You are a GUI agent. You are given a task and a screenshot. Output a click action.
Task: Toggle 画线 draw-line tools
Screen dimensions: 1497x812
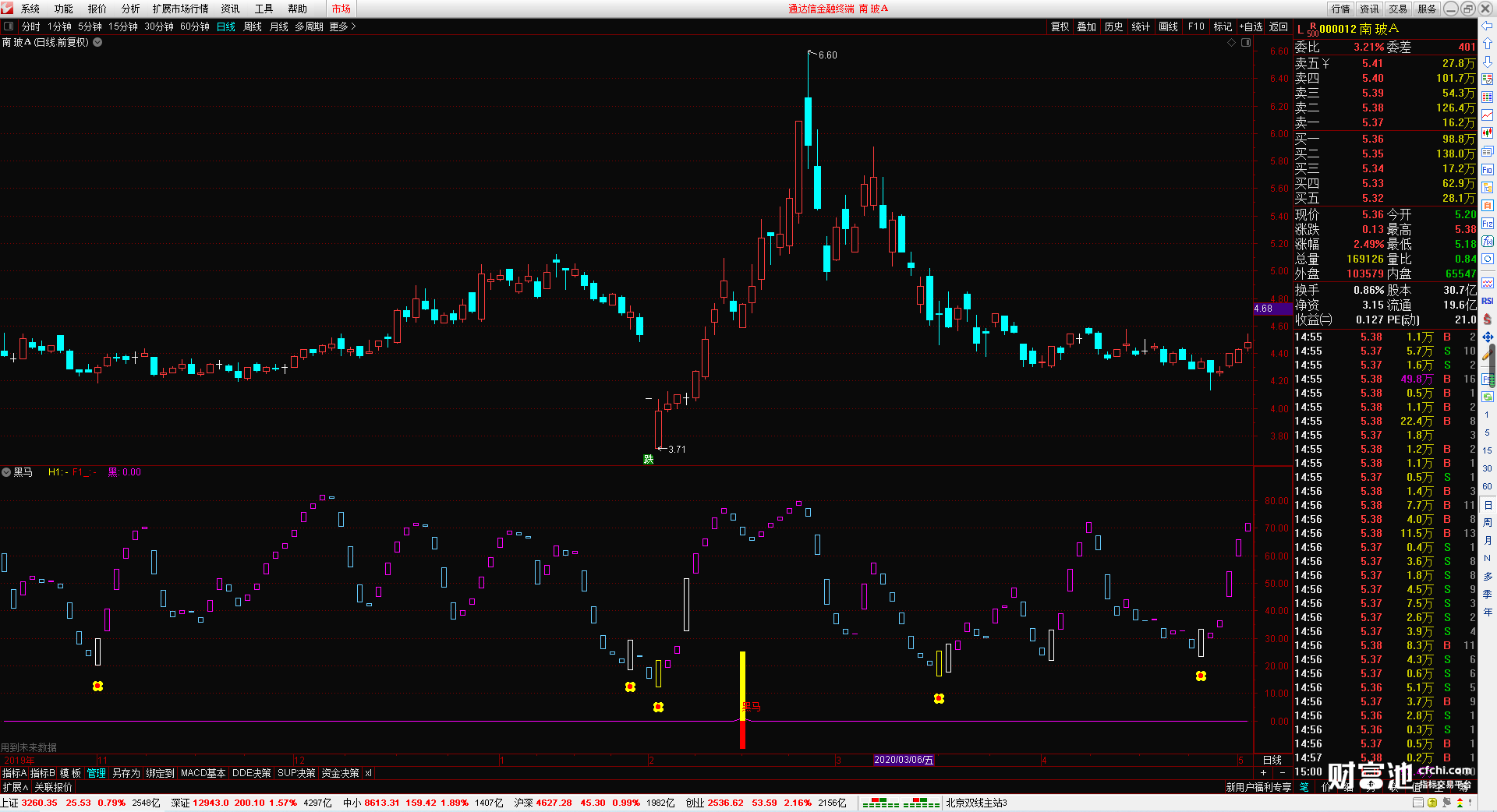[x=1169, y=26]
